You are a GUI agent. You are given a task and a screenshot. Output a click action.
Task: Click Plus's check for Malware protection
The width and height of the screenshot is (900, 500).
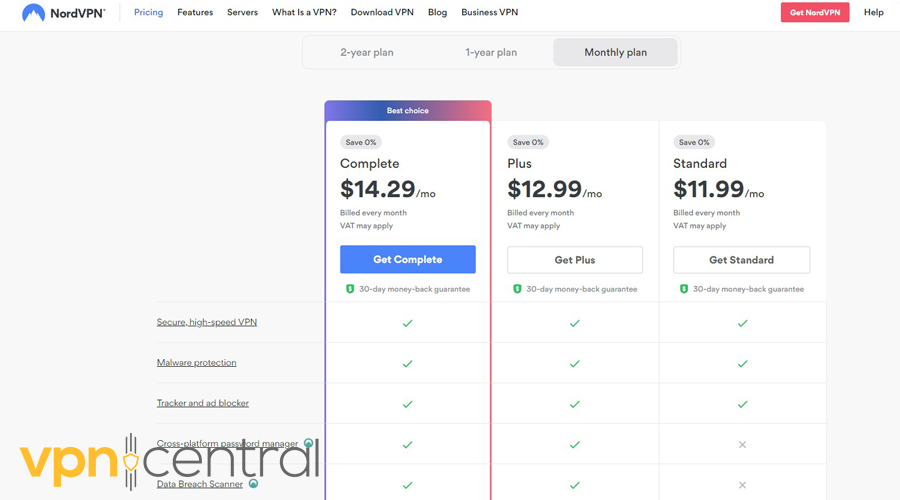pos(575,363)
